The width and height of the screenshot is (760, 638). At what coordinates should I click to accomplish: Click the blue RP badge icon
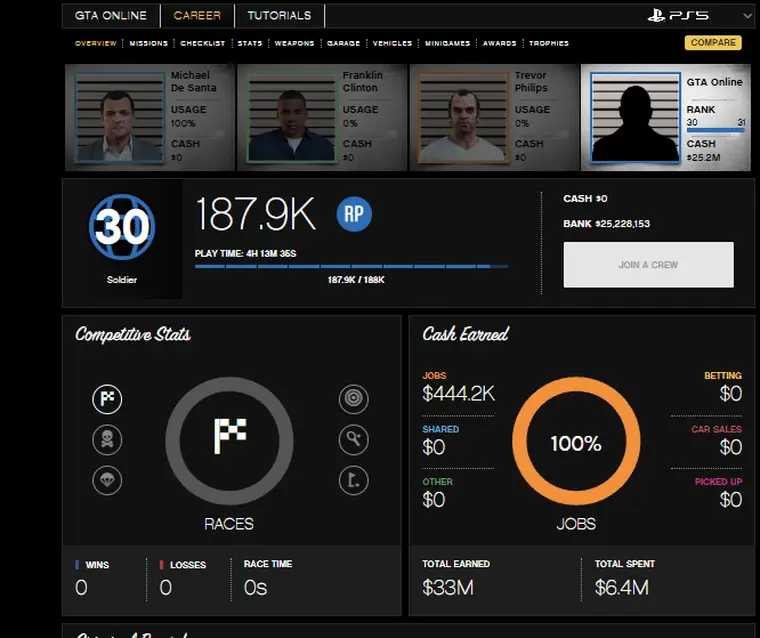(x=353, y=214)
